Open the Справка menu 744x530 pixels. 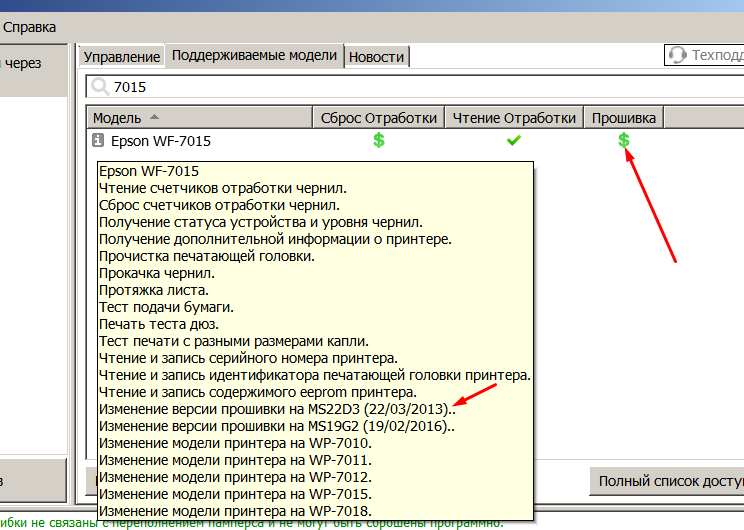(29, 27)
